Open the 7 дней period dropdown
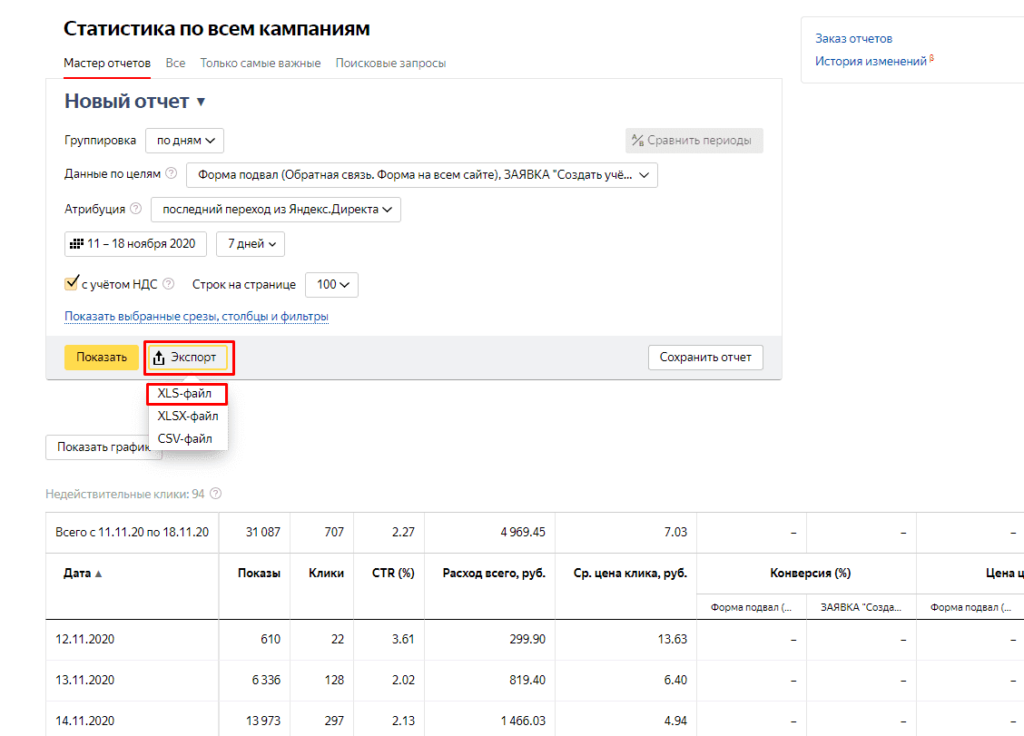1024x736 pixels. click(250, 244)
